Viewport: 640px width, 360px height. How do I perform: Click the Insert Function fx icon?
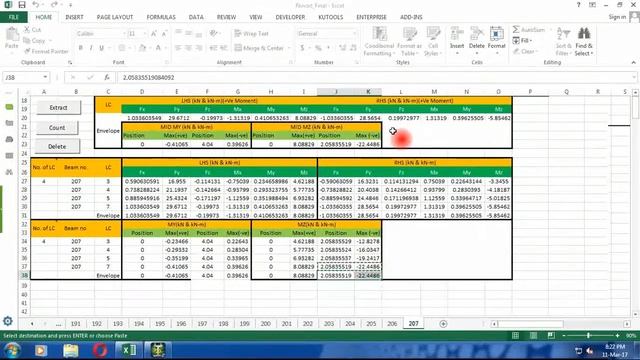pos(107,77)
